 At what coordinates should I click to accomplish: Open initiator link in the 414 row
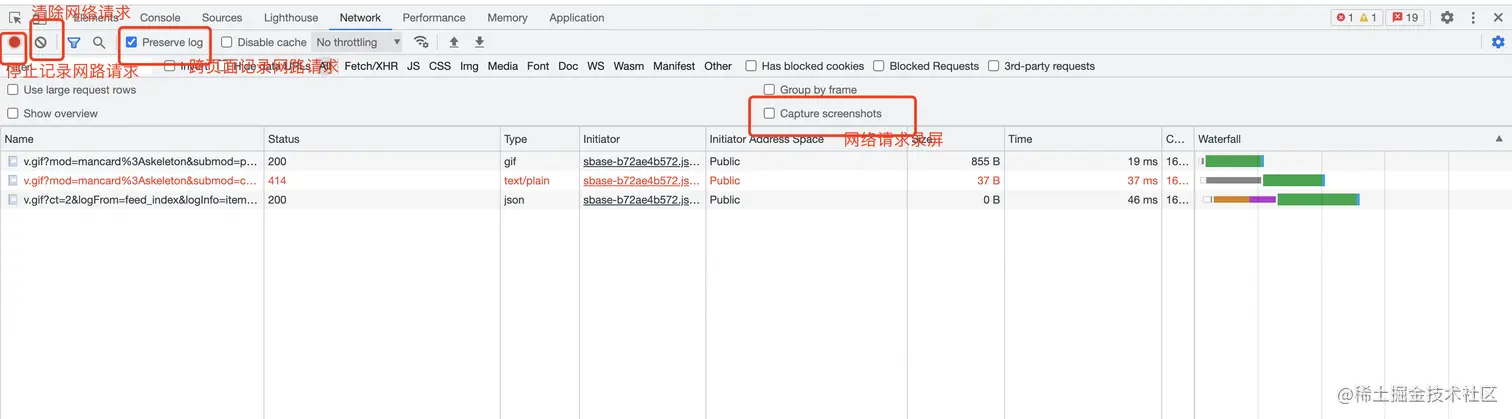(x=642, y=181)
